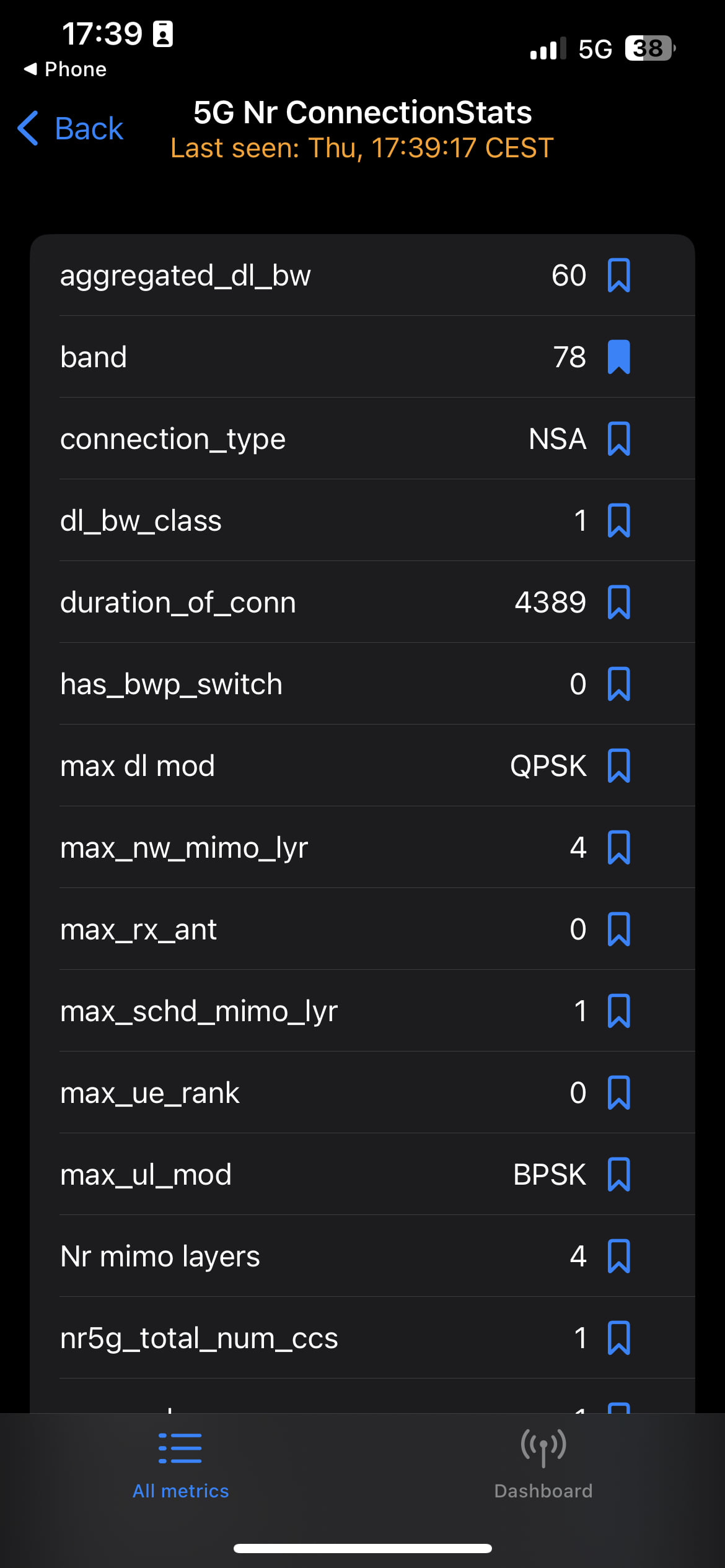This screenshot has height=1568, width=725.
Task: Tap the Nr mimo layers bookmark icon
Action: (x=618, y=1256)
